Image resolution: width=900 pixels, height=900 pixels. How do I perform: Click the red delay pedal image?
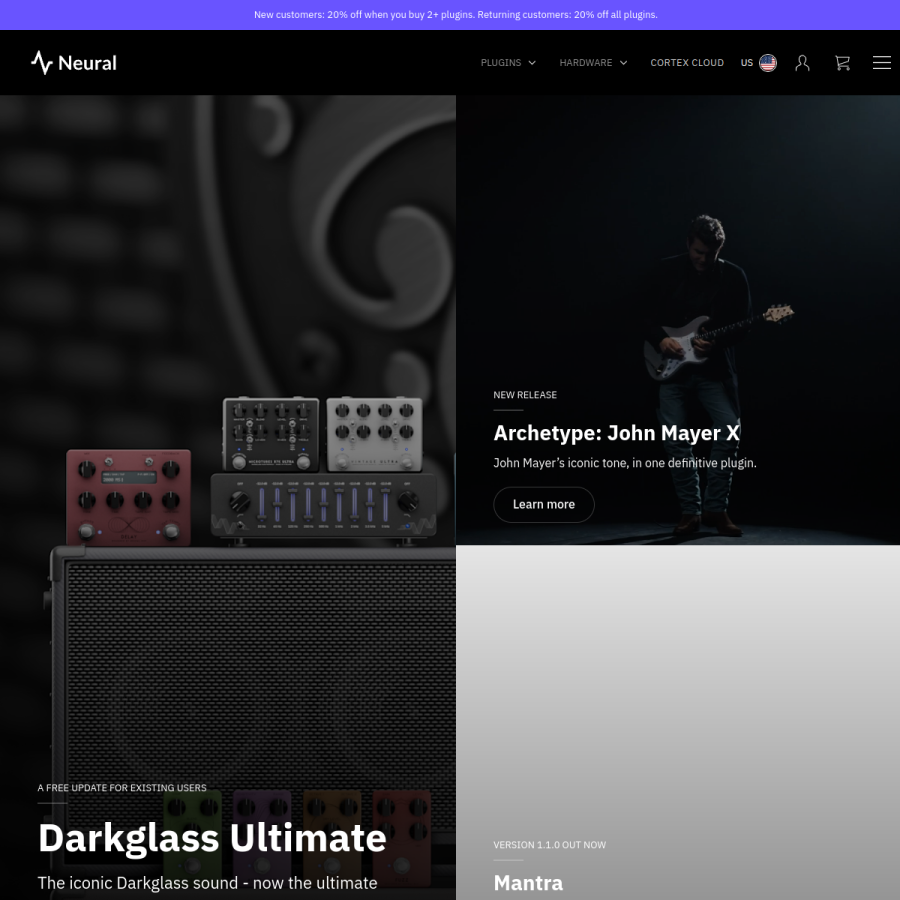[129, 497]
